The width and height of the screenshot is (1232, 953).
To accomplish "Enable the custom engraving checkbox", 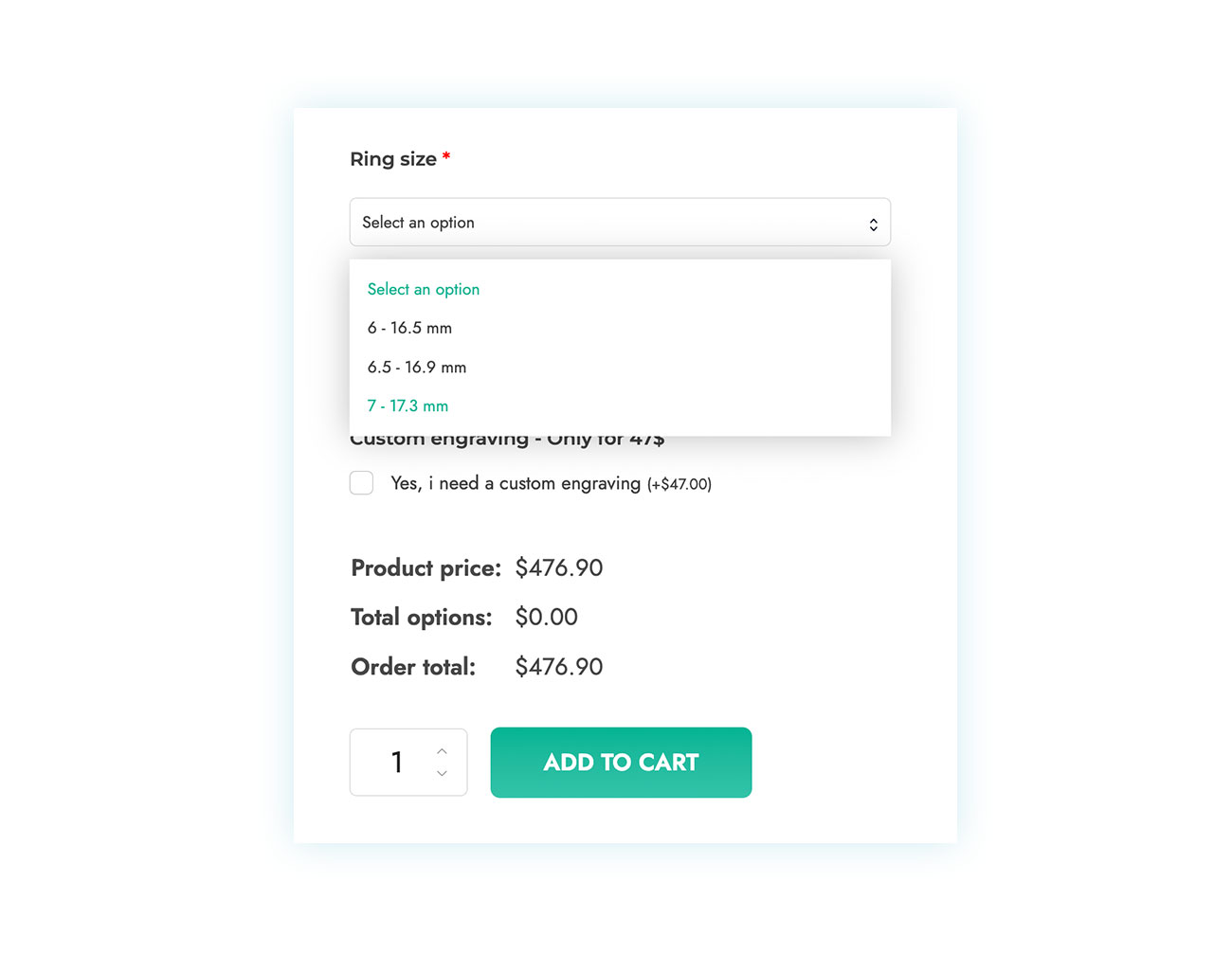I will [361, 483].
